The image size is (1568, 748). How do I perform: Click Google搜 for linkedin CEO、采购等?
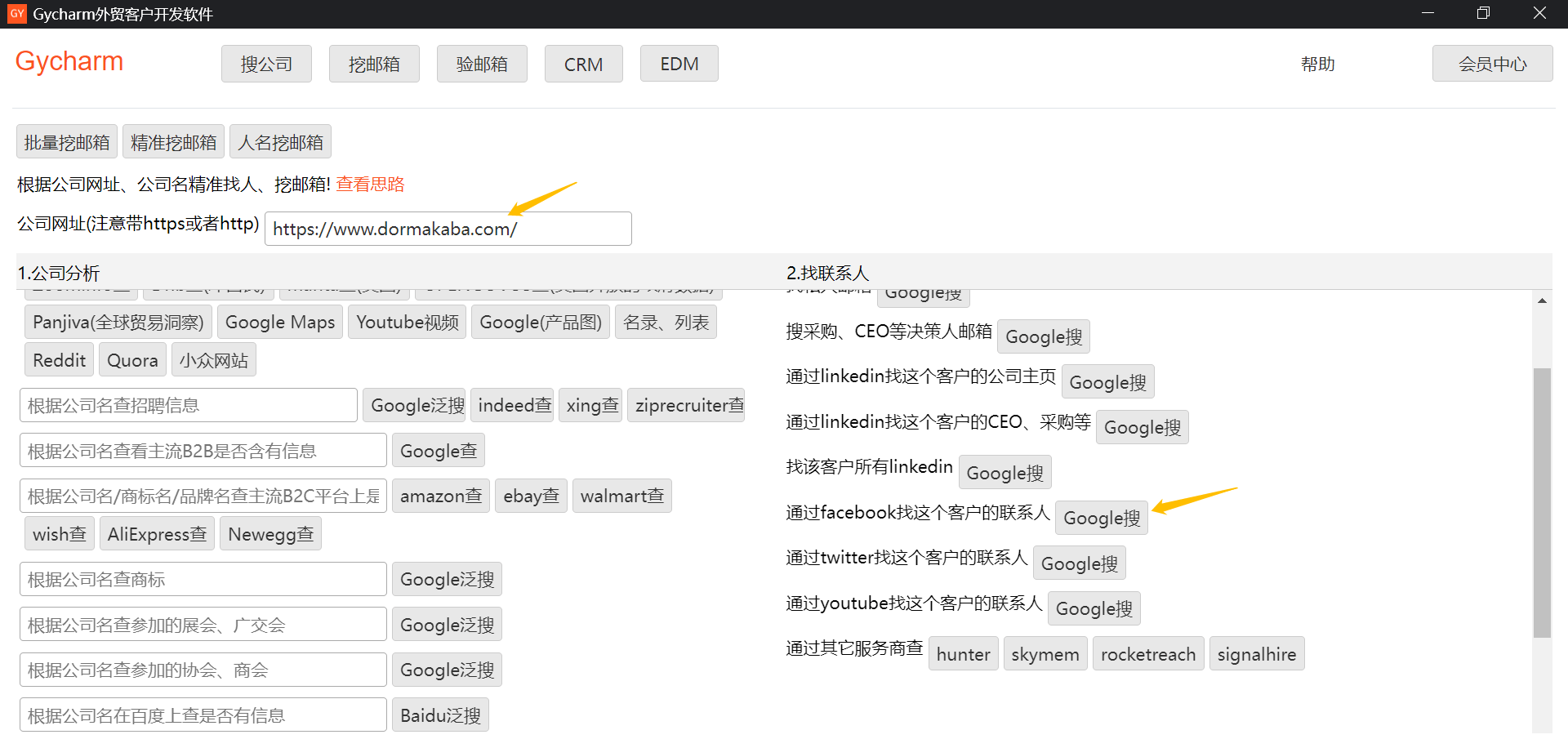1143,427
